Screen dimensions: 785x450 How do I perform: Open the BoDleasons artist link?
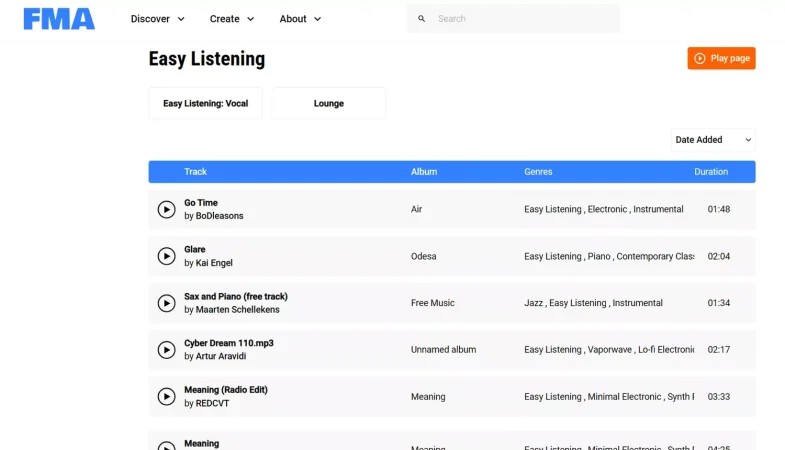219,216
